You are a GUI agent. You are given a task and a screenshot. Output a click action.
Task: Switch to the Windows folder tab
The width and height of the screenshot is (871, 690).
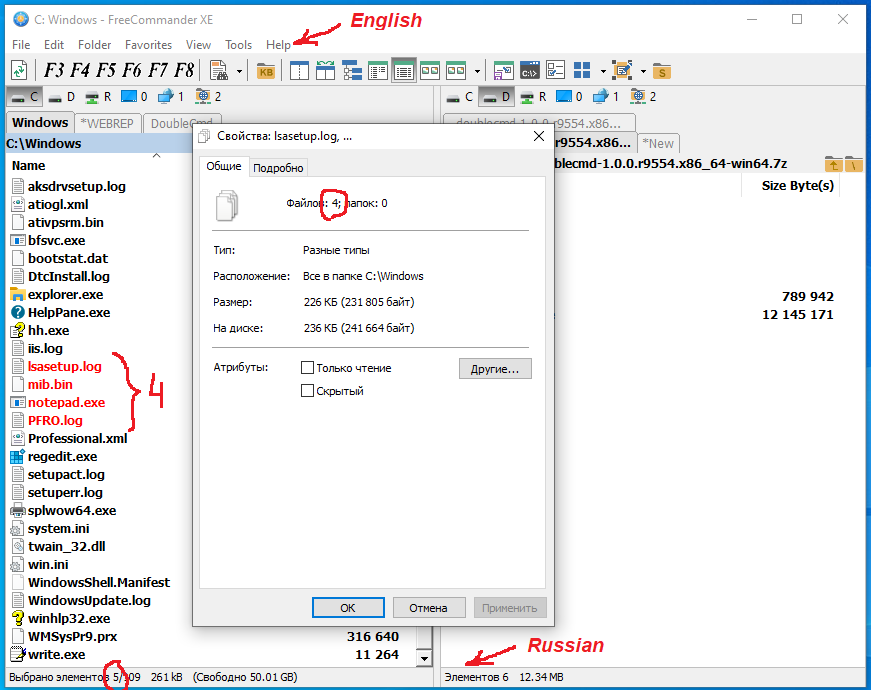coord(40,123)
